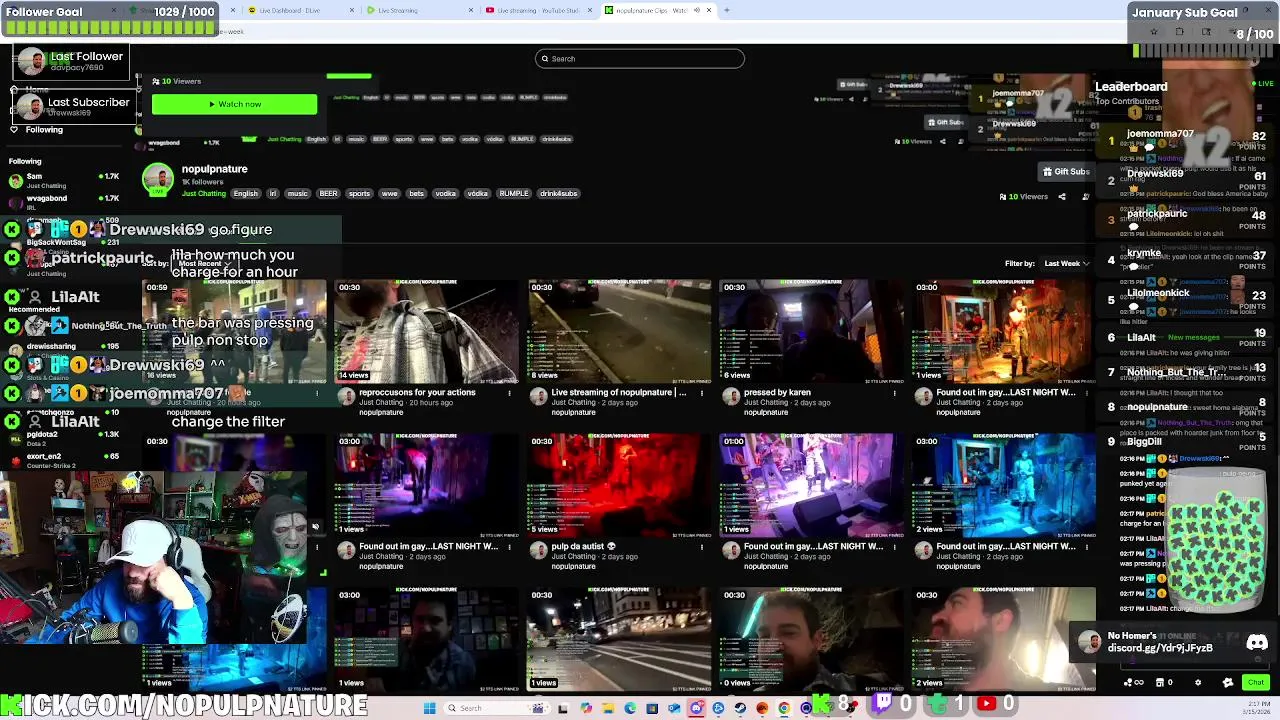
Task: Select the music tag in channel header
Action: click(x=297, y=194)
